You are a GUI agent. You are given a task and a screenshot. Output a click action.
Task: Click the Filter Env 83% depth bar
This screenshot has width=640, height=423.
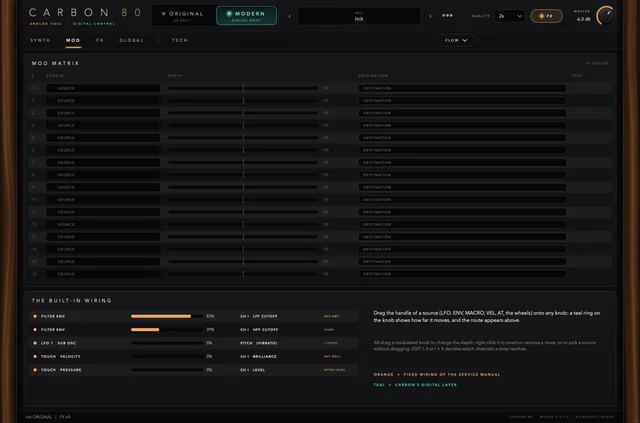(167, 316)
